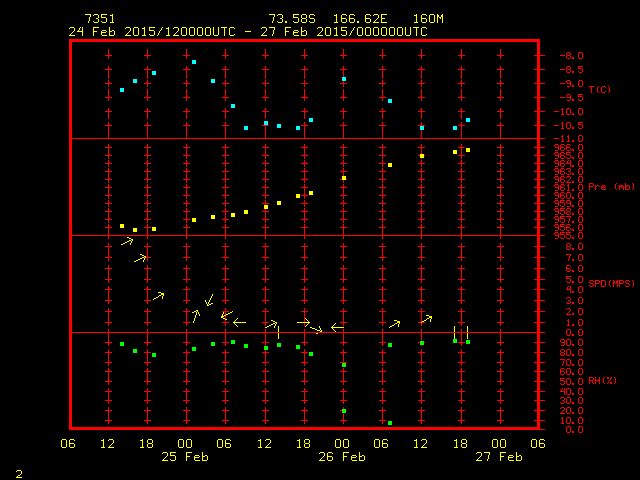Select the rightmost yellow pressure data point
Viewport: 640px width, 480px height.
click(x=468, y=150)
